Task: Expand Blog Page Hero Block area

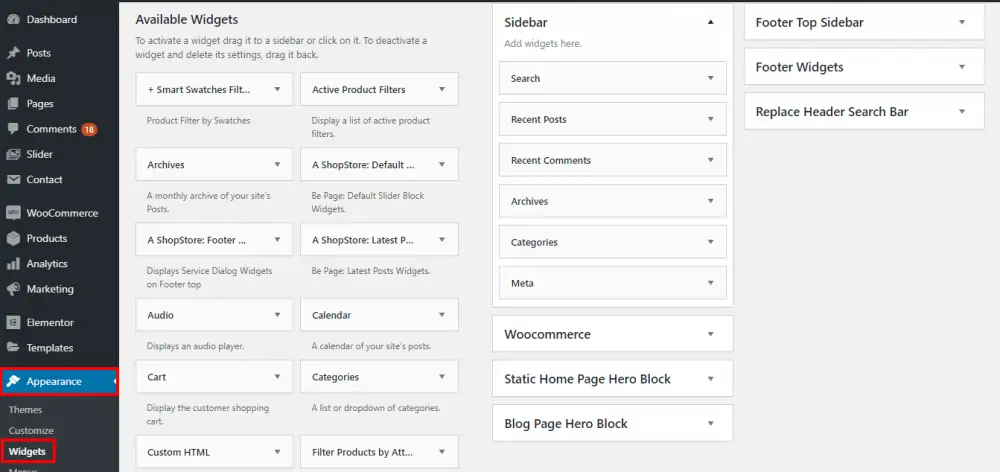Action: (710, 424)
